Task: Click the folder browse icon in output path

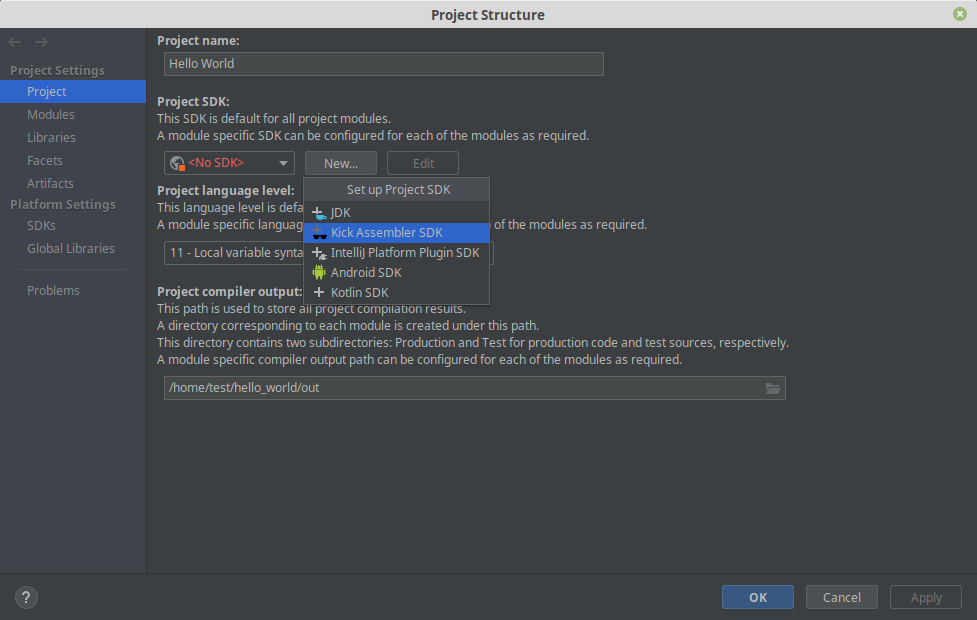Action: pos(773,388)
